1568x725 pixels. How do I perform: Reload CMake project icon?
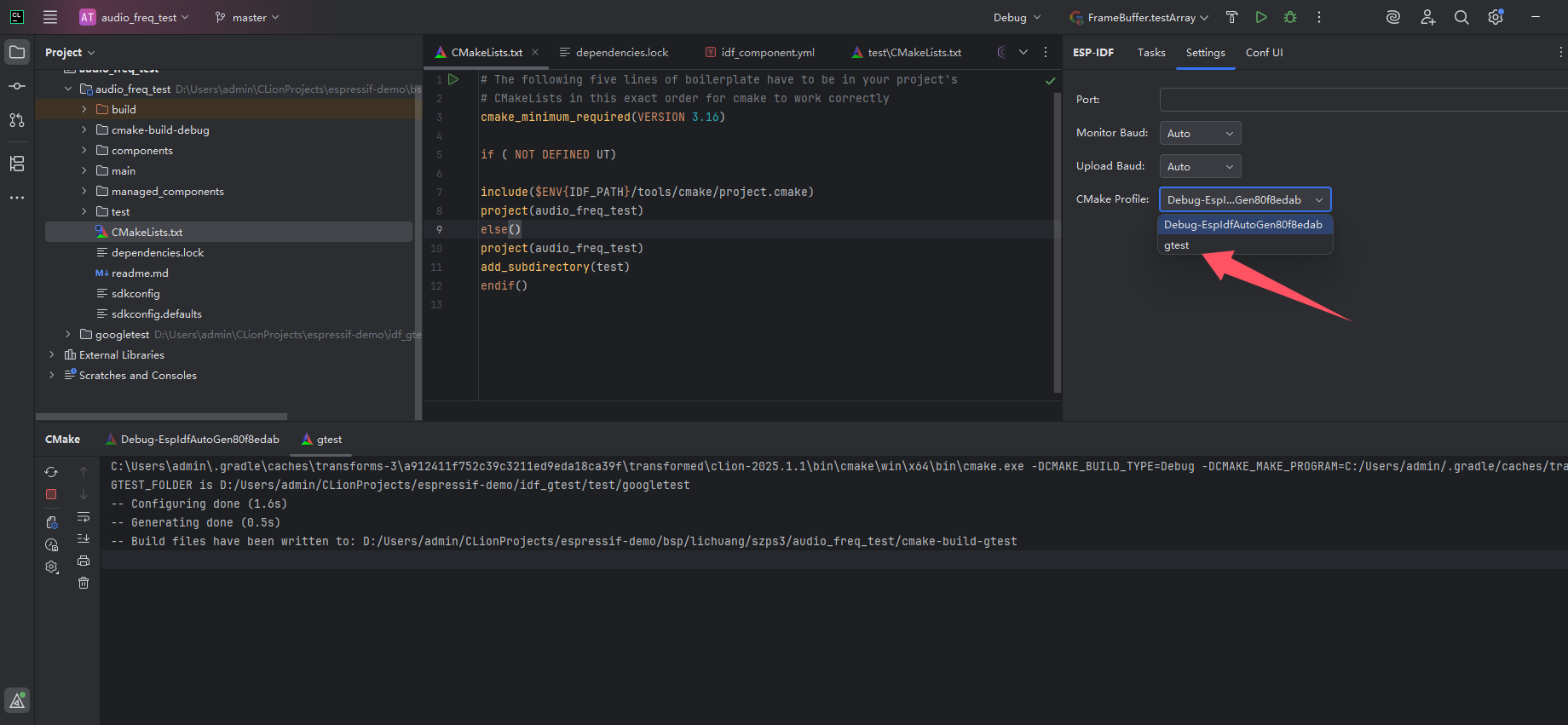(x=51, y=472)
